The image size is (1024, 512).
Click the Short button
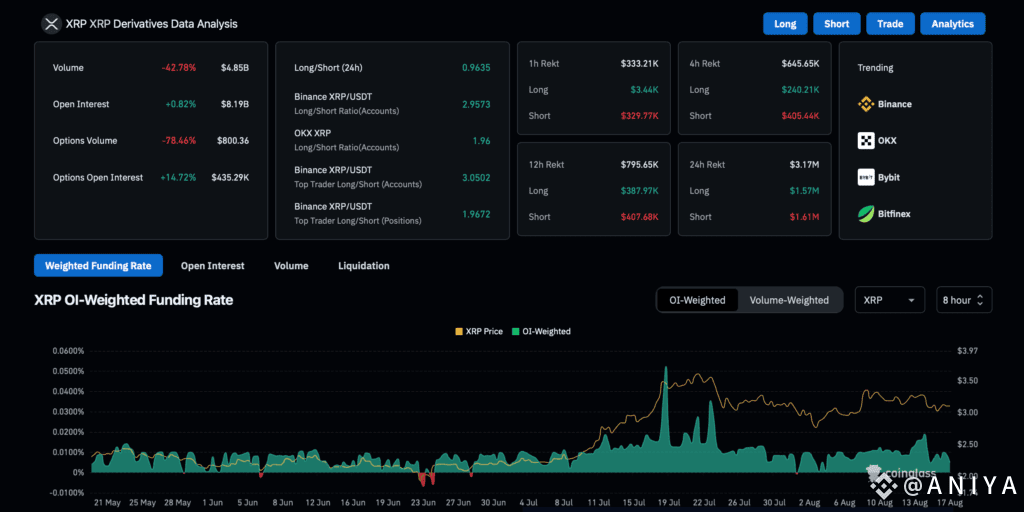[837, 24]
